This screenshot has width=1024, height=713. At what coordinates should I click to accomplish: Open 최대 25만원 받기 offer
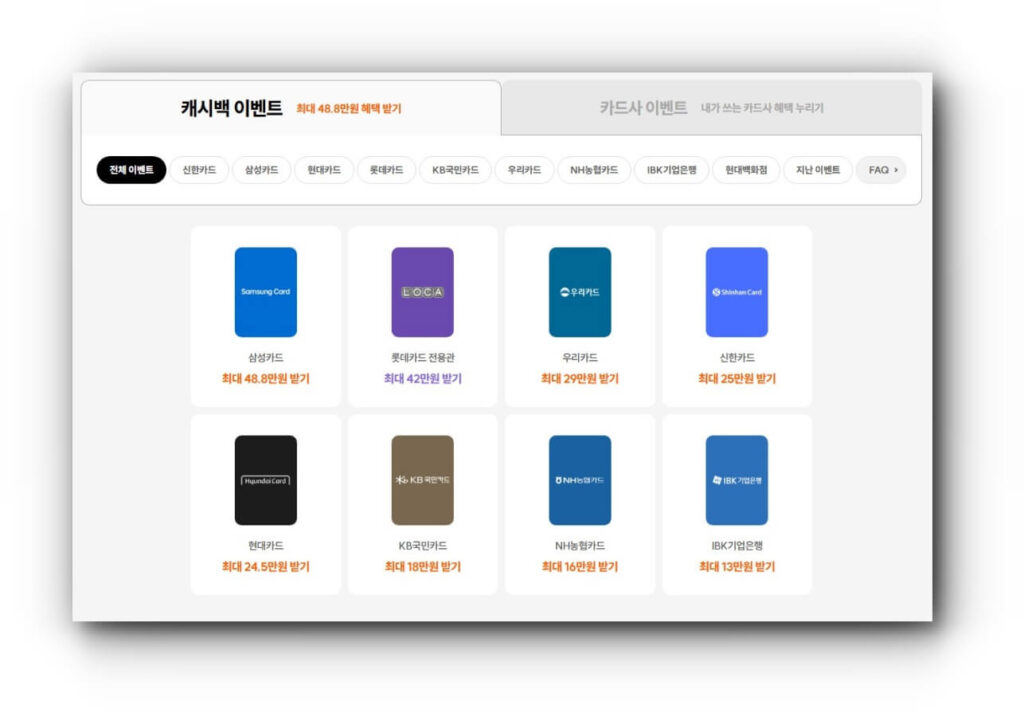737,379
